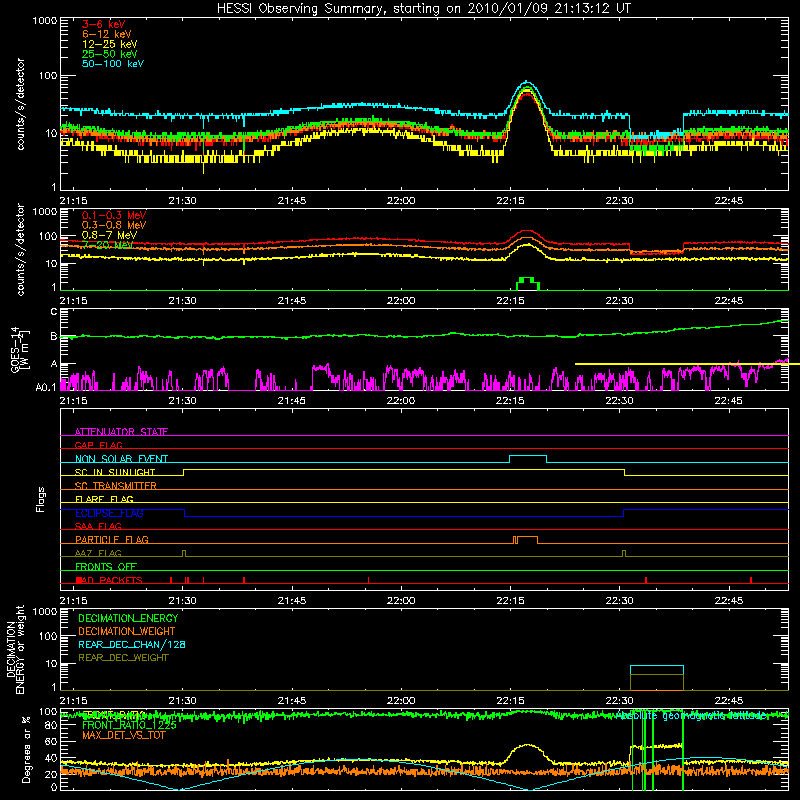Click the 0.1-0.3 MeV legend entry
Screen dimensions: 800x800
114,215
